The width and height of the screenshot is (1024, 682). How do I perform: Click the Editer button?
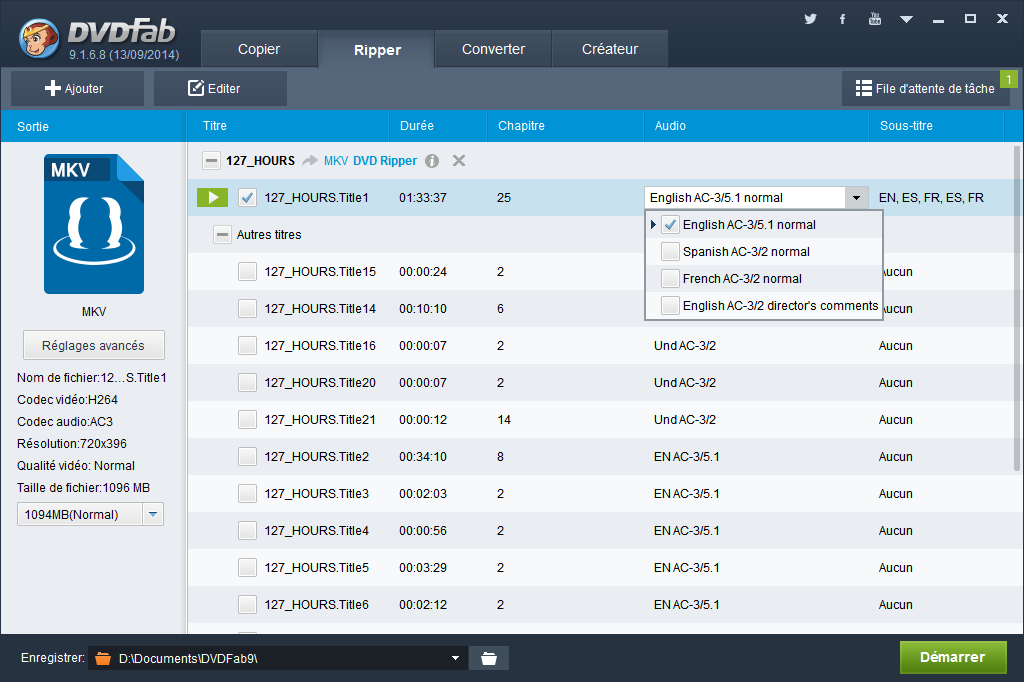(x=220, y=88)
